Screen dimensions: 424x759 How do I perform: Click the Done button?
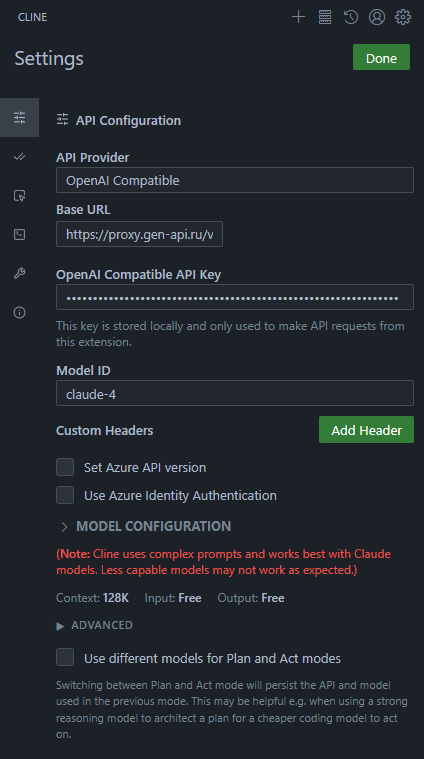[x=381, y=58]
